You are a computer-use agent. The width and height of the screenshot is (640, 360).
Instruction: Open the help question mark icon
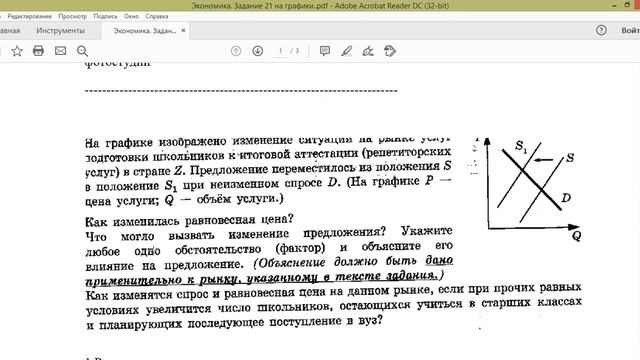[601, 30]
